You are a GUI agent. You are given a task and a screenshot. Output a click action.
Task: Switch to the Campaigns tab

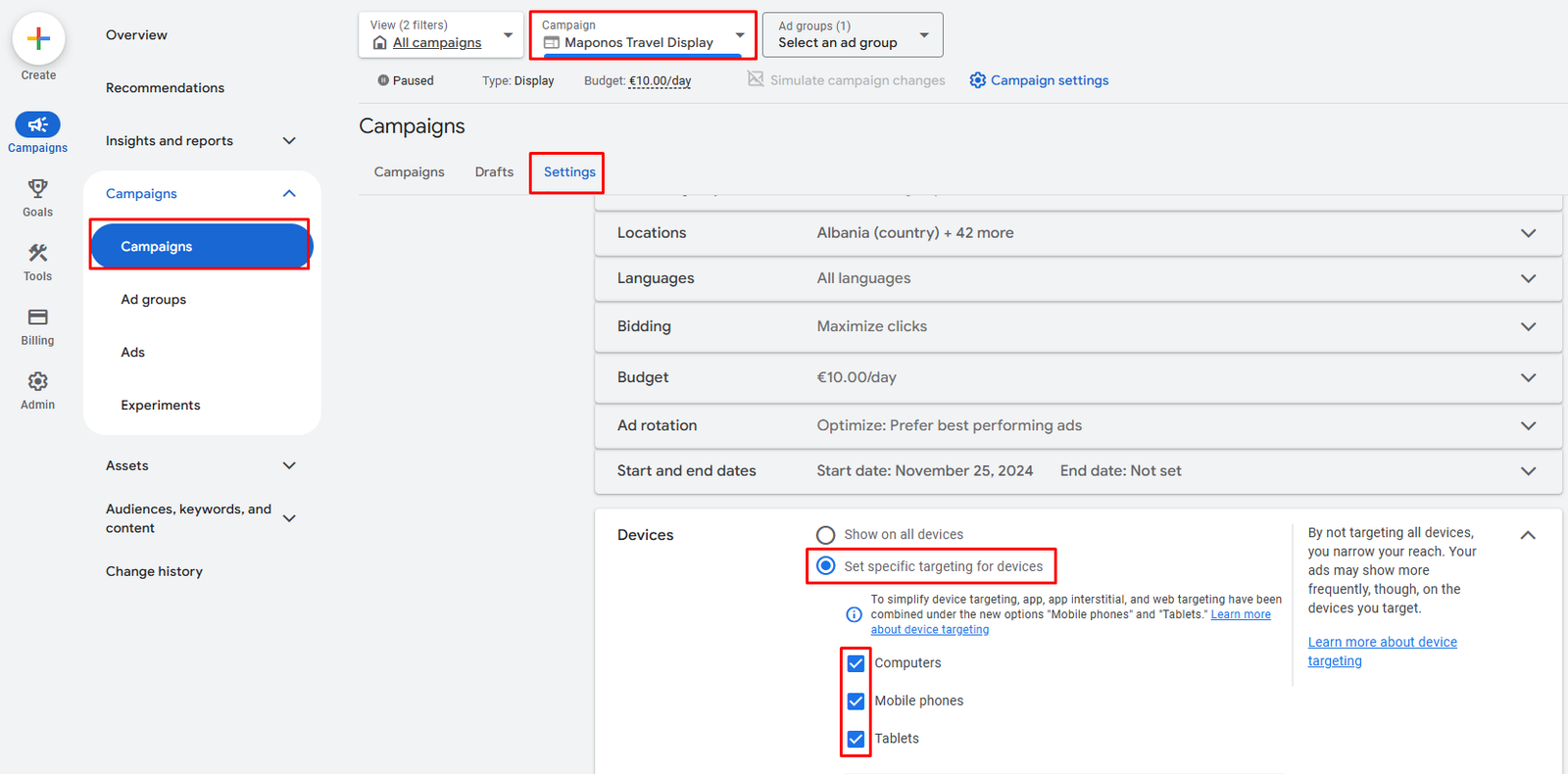point(409,172)
